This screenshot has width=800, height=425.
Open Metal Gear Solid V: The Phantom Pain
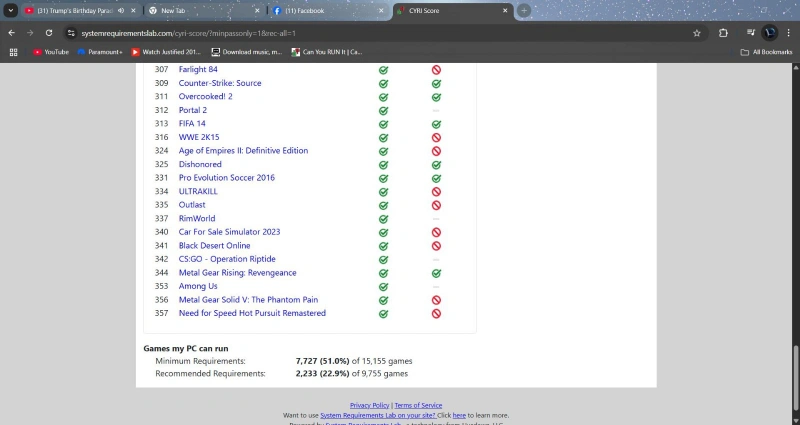coord(248,299)
